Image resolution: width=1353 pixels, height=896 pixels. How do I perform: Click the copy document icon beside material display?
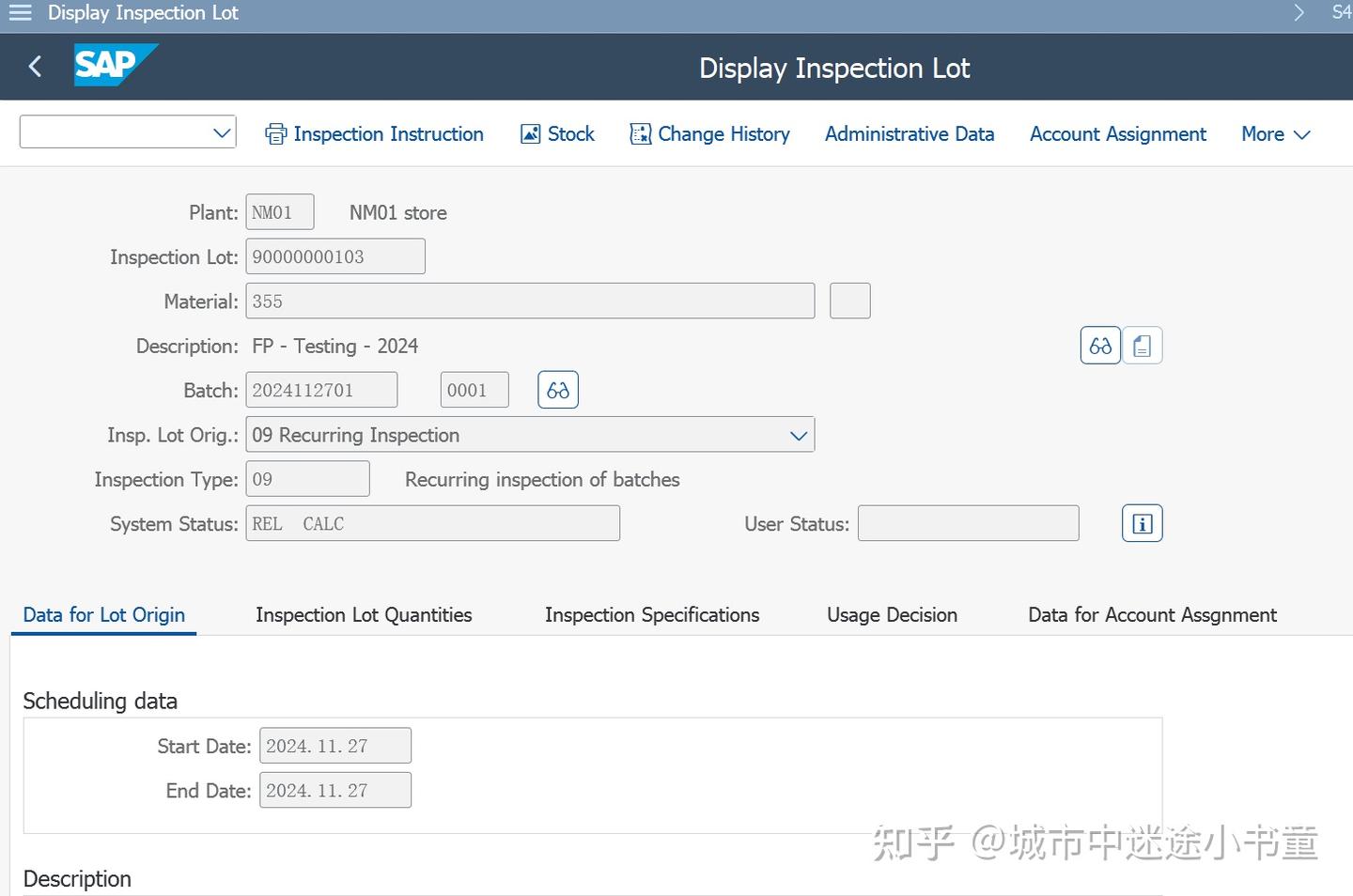(x=1142, y=345)
